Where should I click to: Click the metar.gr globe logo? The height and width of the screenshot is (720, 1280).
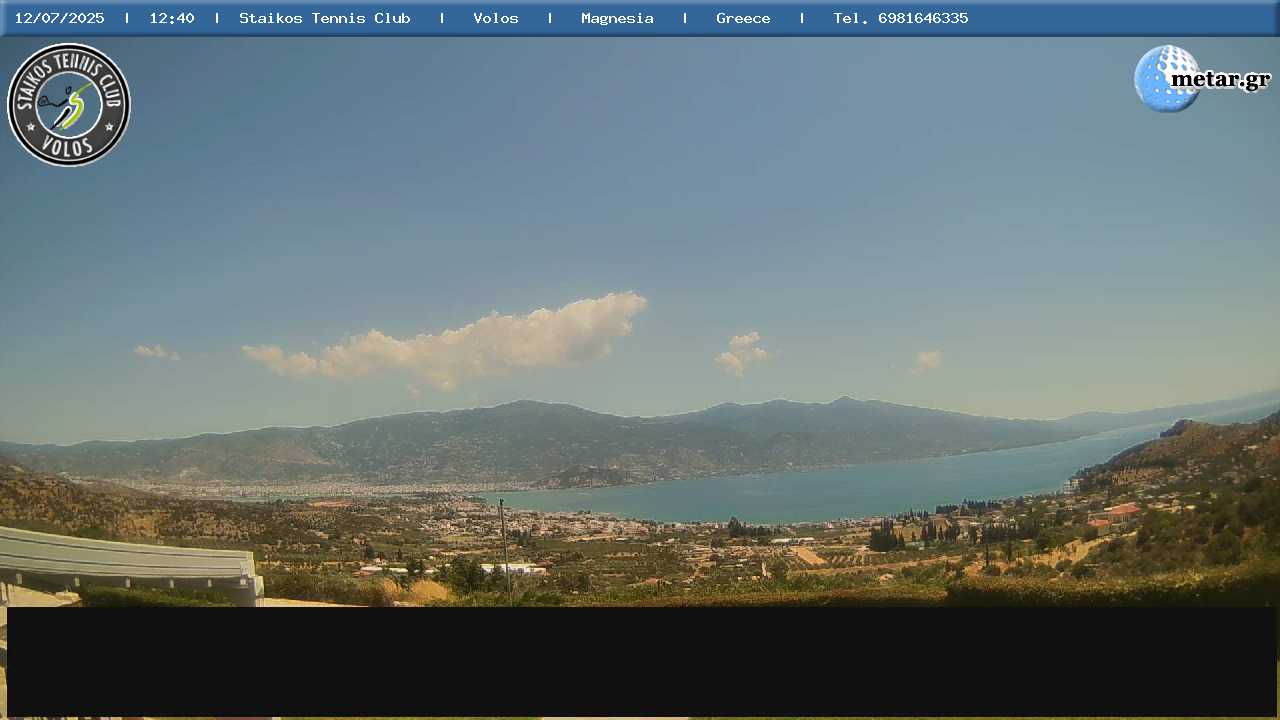(1202, 78)
